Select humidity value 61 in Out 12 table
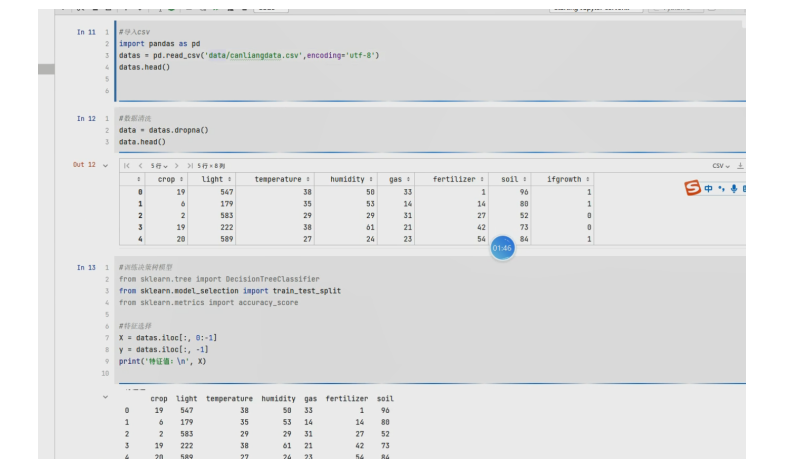 [370, 227]
